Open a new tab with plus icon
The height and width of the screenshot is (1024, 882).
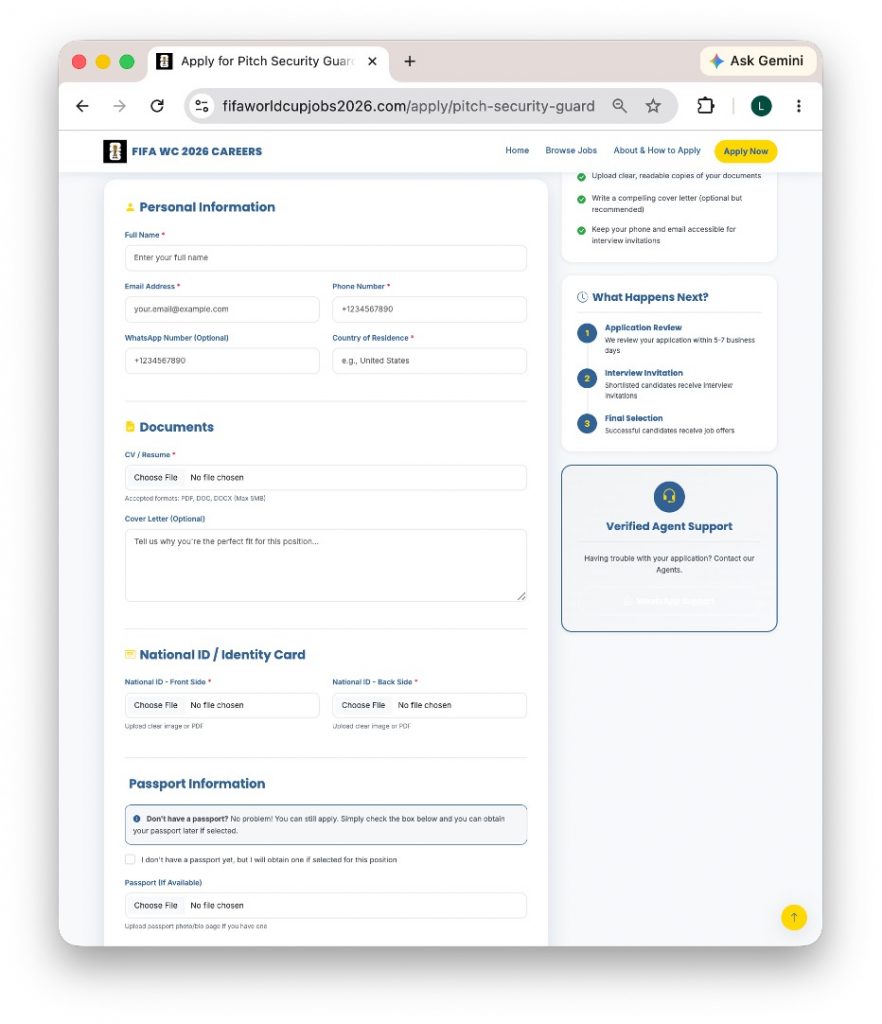coord(409,61)
